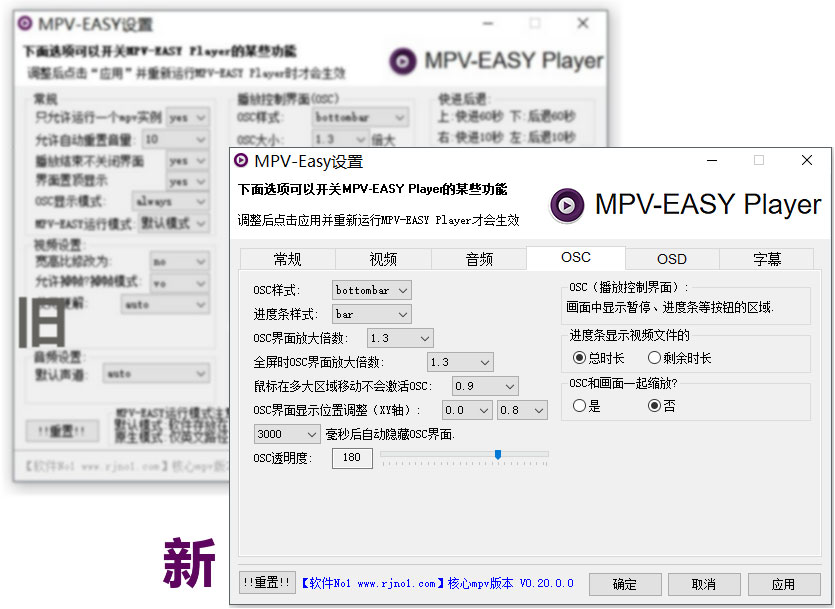Open the 3000 millisecond auto-hide dropdown

click(x=286, y=433)
